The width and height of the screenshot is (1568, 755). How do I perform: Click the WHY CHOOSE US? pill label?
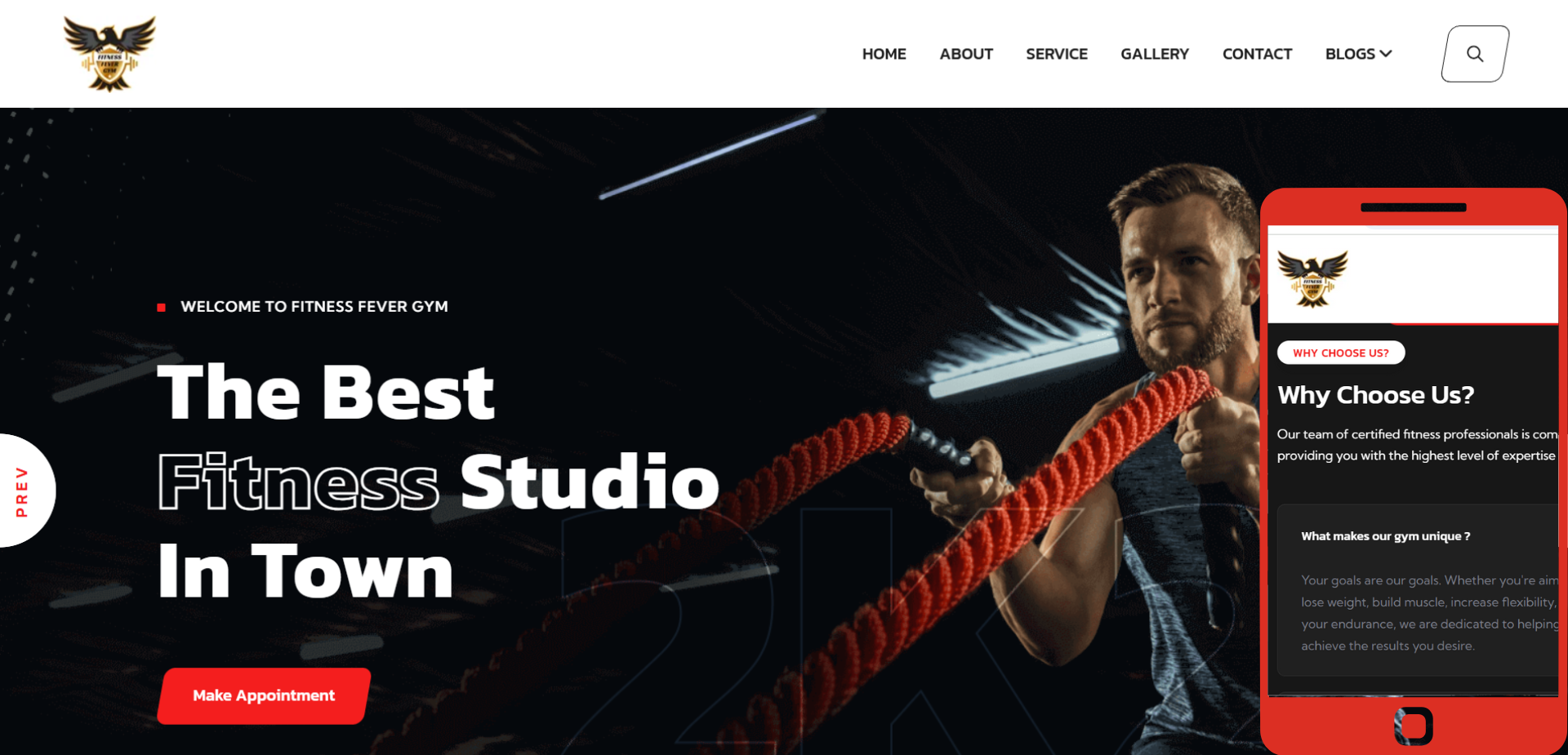click(1341, 353)
